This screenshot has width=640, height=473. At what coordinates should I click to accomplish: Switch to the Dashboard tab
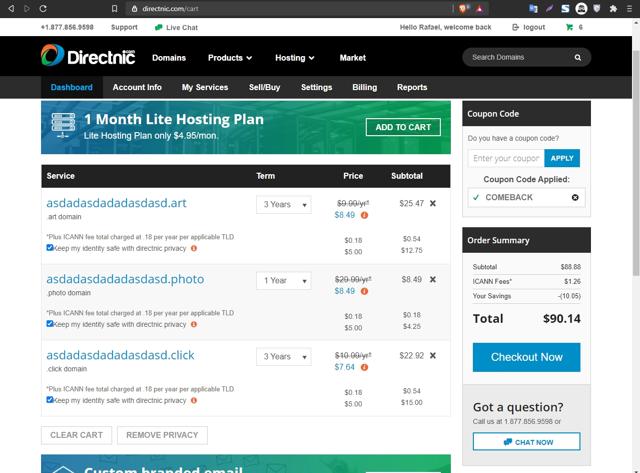pyautogui.click(x=71, y=87)
